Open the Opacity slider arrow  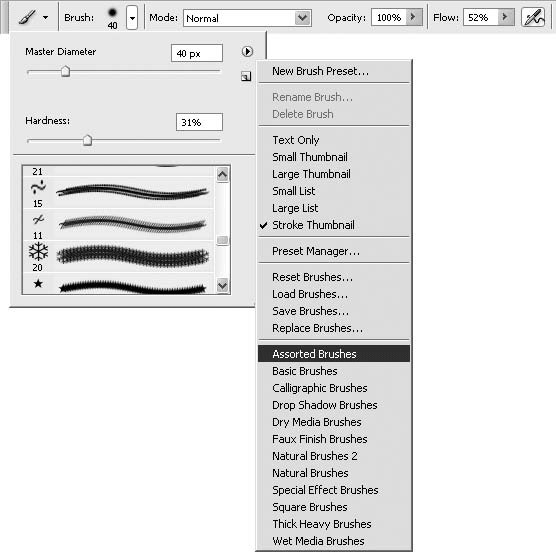414,17
